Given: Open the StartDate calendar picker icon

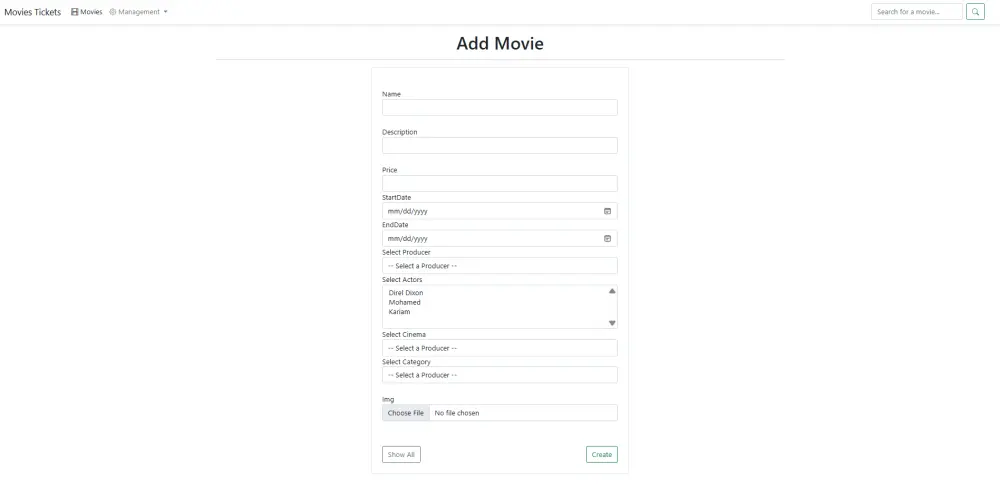Looking at the screenshot, I should (607, 211).
